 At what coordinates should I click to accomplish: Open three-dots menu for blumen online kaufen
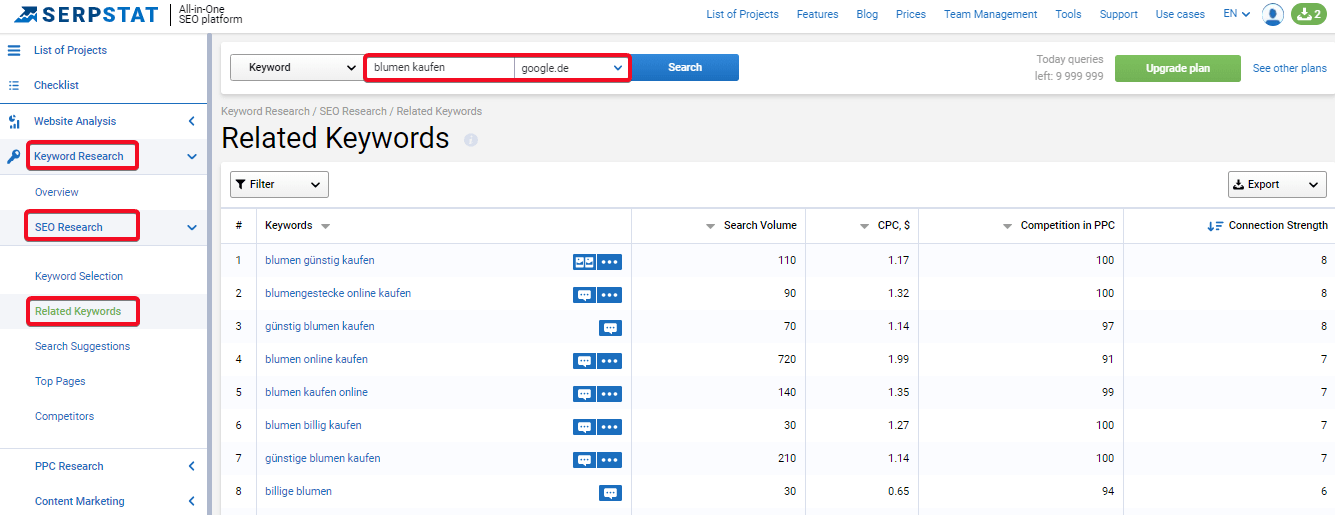click(610, 361)
